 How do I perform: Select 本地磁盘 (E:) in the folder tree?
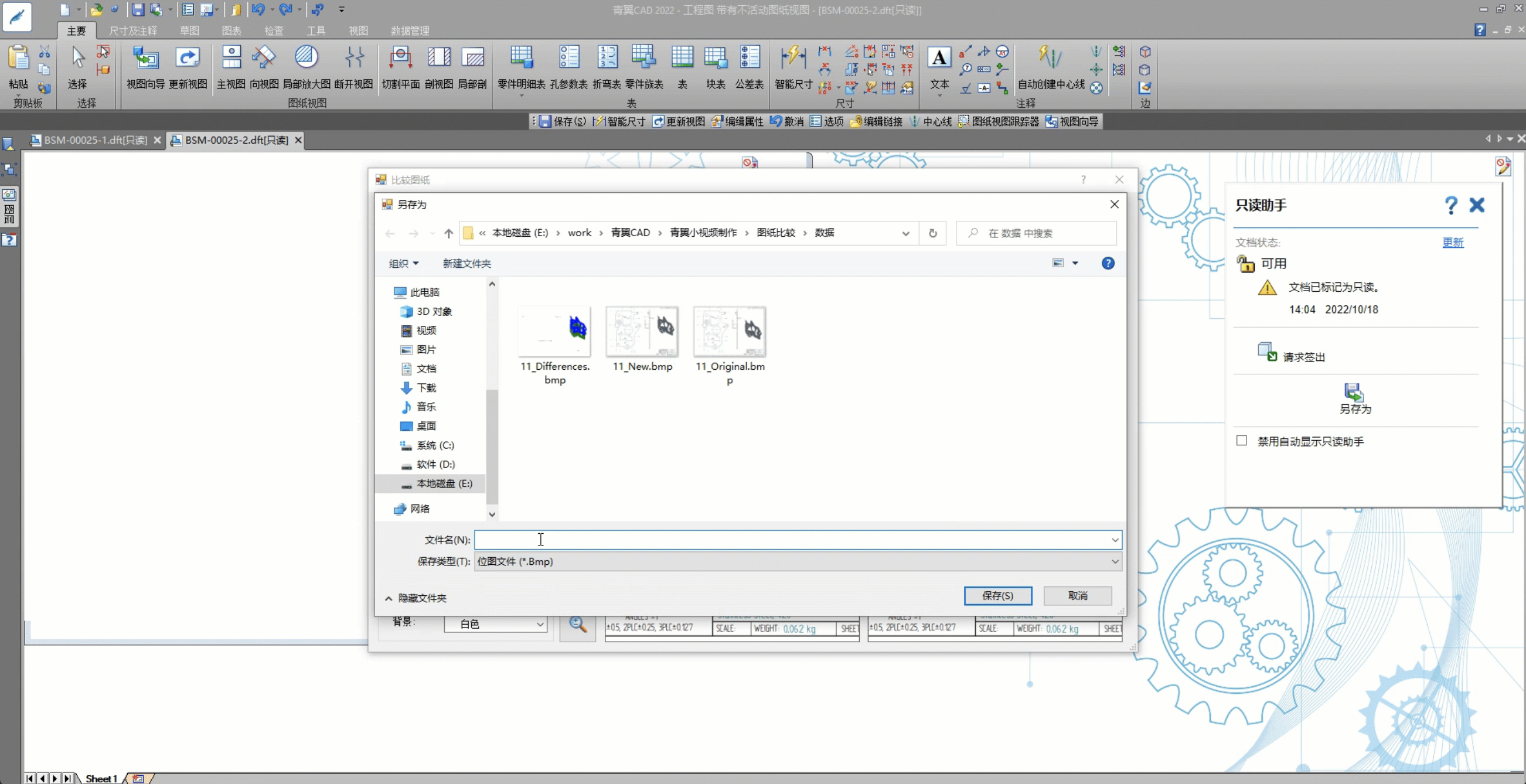(x=437, y=484)
